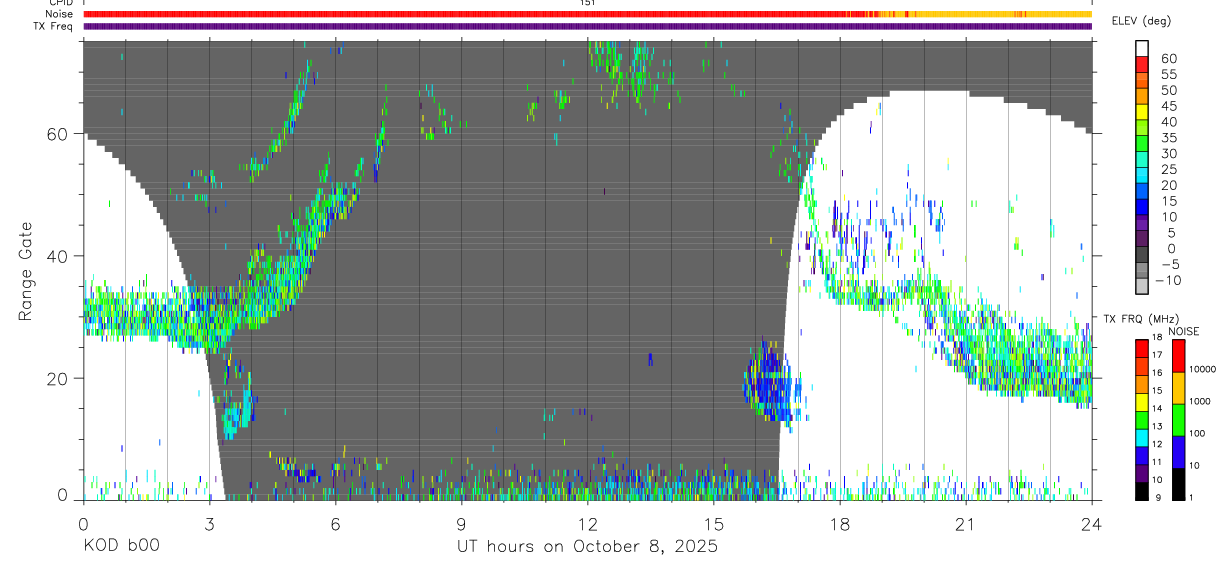Click the "25" value on ELEV scale

tap(1168, 169)
